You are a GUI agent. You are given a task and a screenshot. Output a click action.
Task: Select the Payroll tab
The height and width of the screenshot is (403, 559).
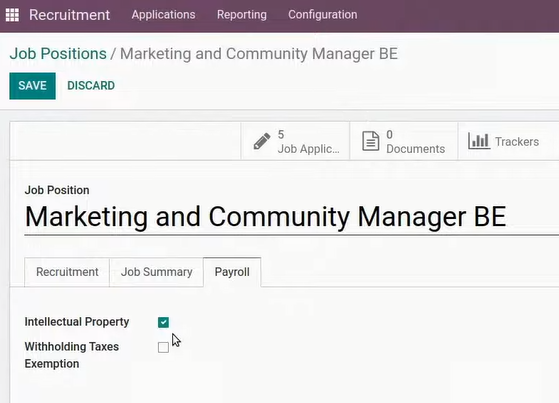point(232,272)
